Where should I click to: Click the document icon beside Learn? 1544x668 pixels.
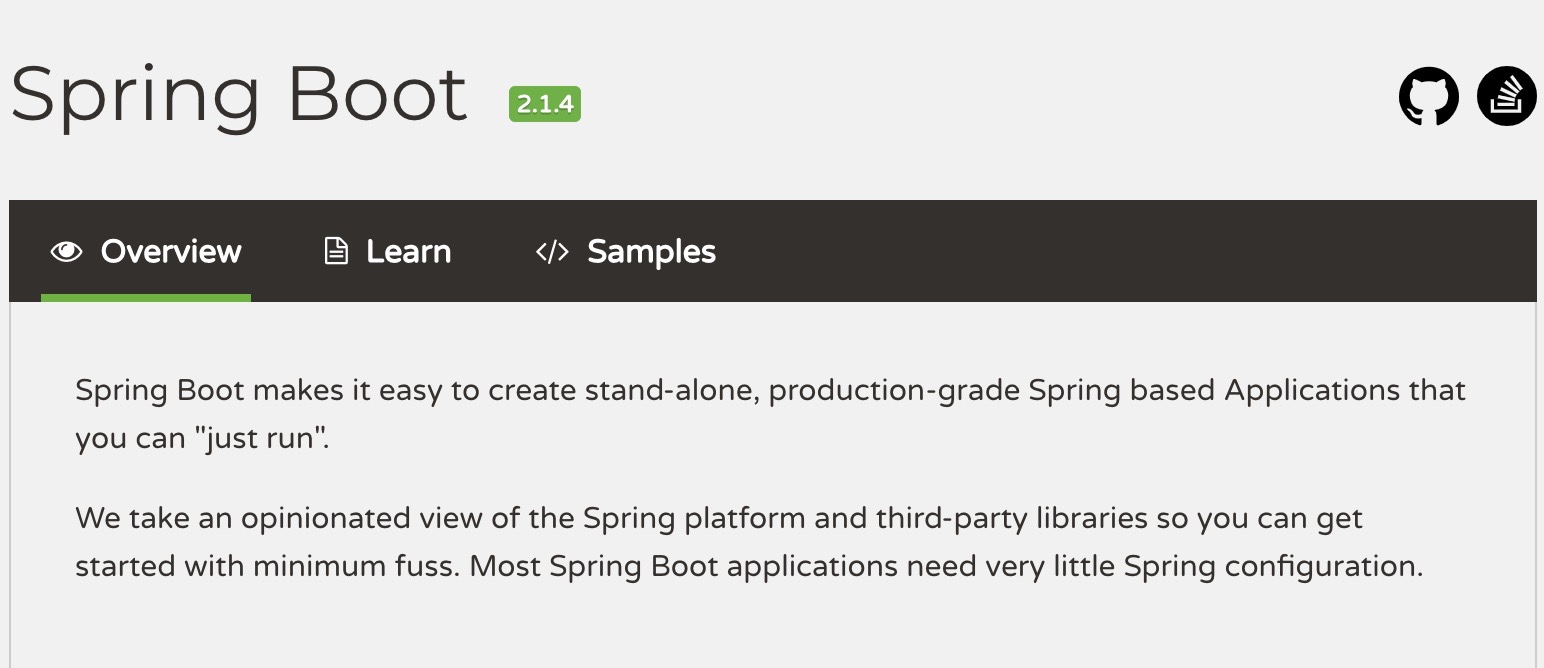(x=337, y=251)
